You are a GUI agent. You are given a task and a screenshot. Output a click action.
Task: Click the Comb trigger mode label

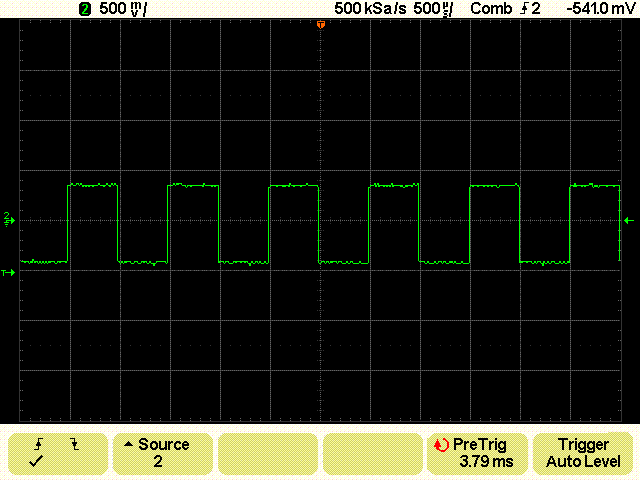491,9
